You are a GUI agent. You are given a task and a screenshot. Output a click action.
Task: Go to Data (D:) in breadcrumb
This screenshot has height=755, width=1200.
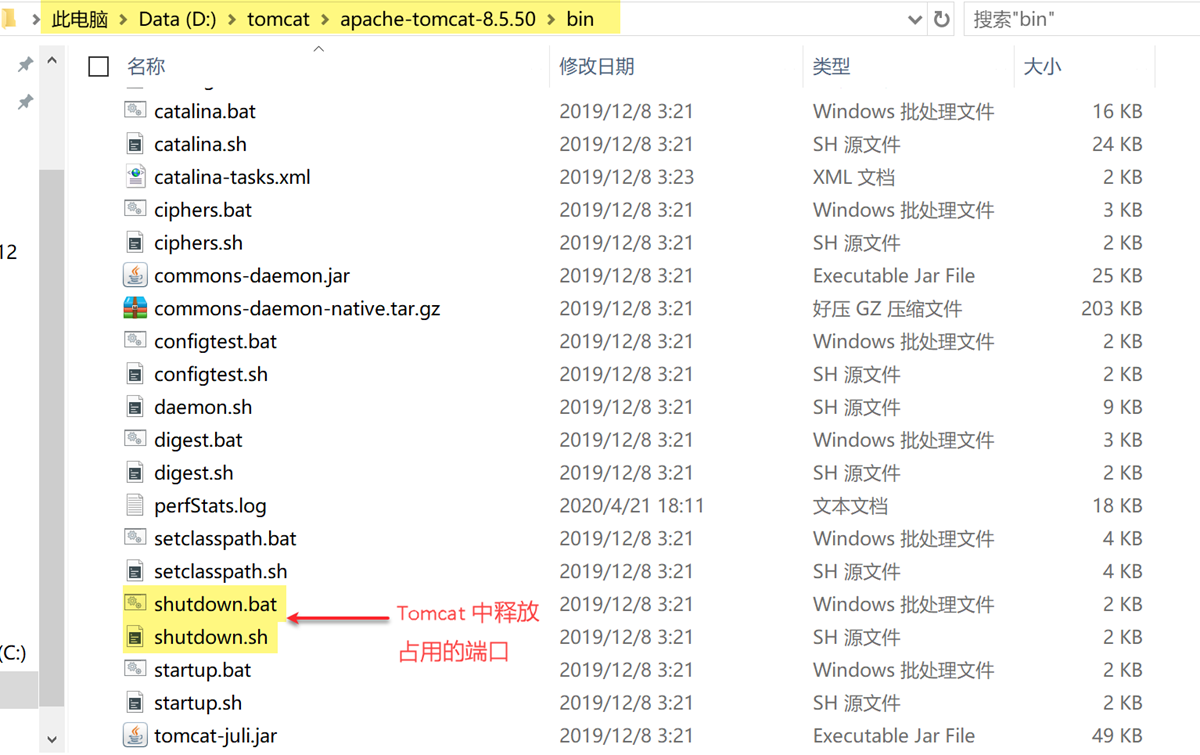179,19
